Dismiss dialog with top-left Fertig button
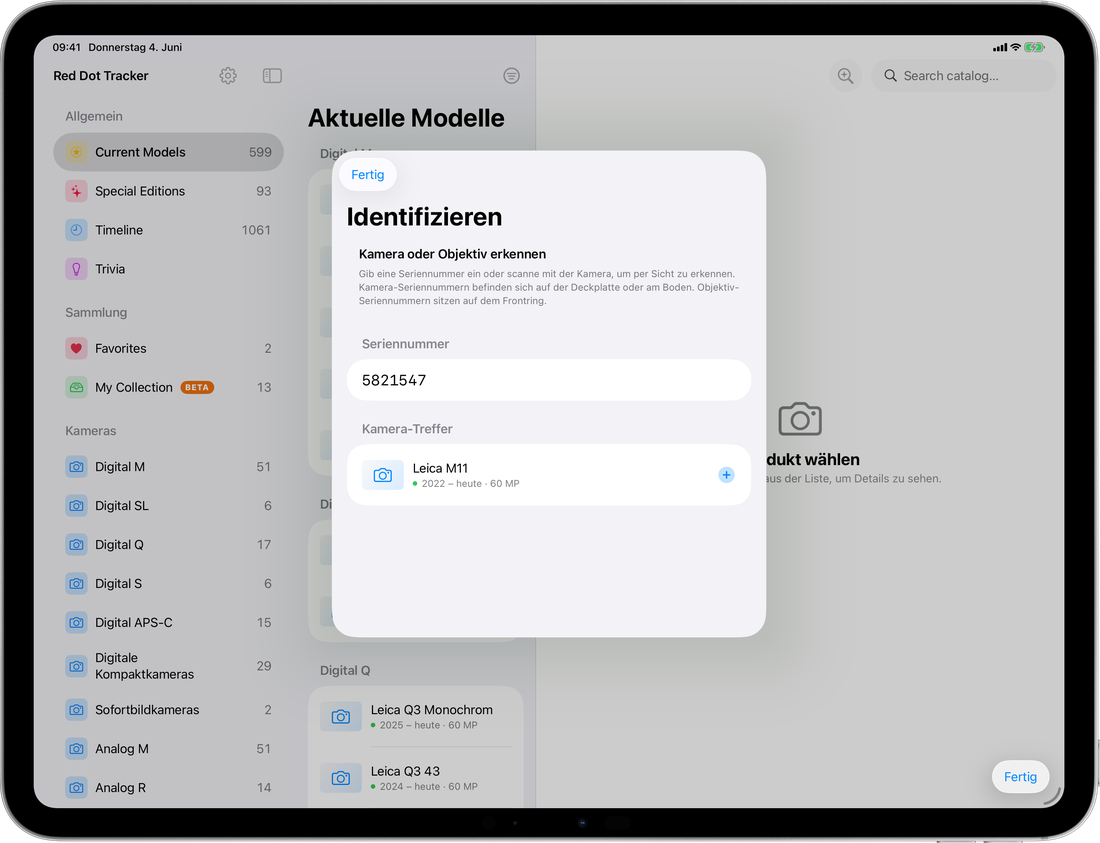The width and height of the screenshot is (1100, 843). tap(368, 175)
